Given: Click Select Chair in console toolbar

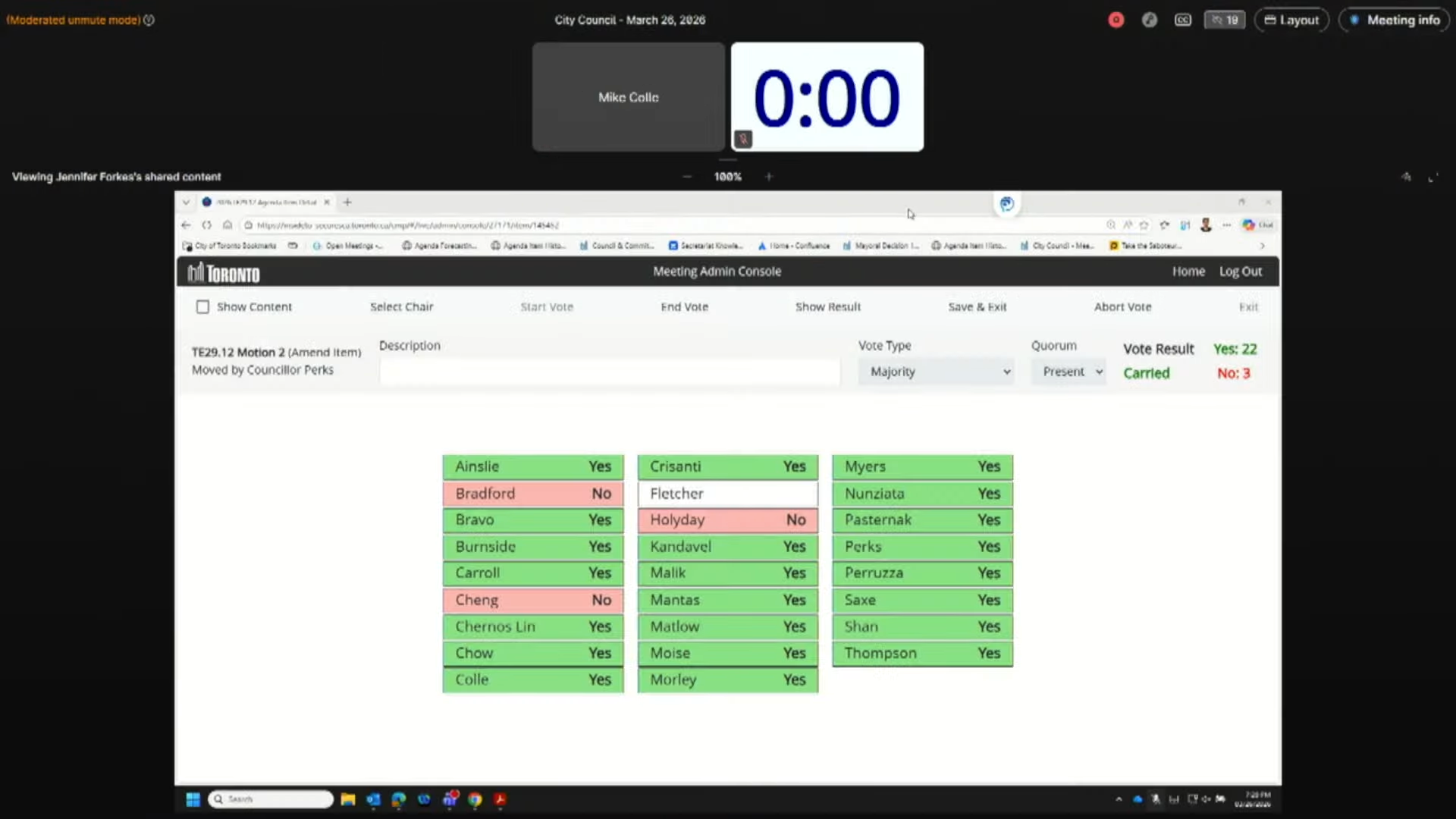Looking at the screenshot, I should point(401,307).
